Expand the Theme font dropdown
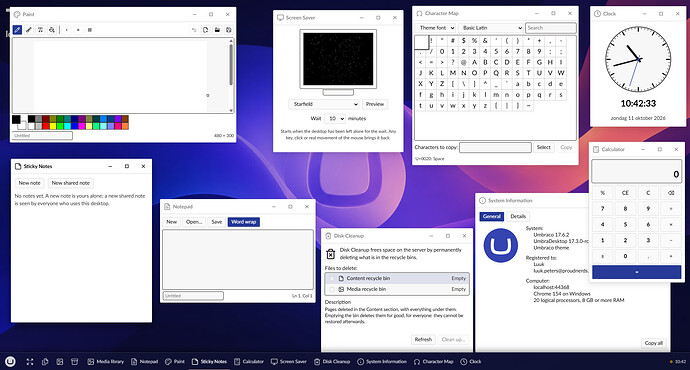This screenshot has width=690, height=370. 435,28
